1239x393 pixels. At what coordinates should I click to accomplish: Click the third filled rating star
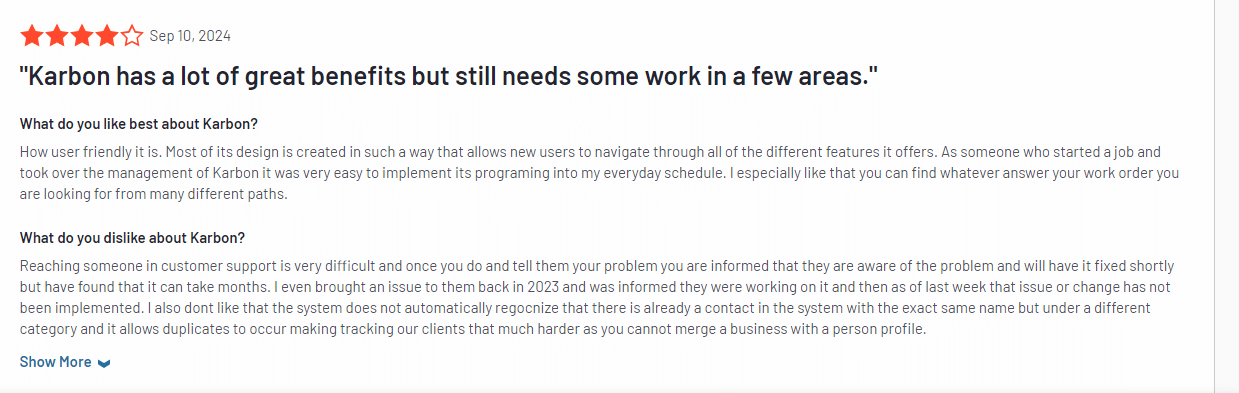tap(81, 37)
